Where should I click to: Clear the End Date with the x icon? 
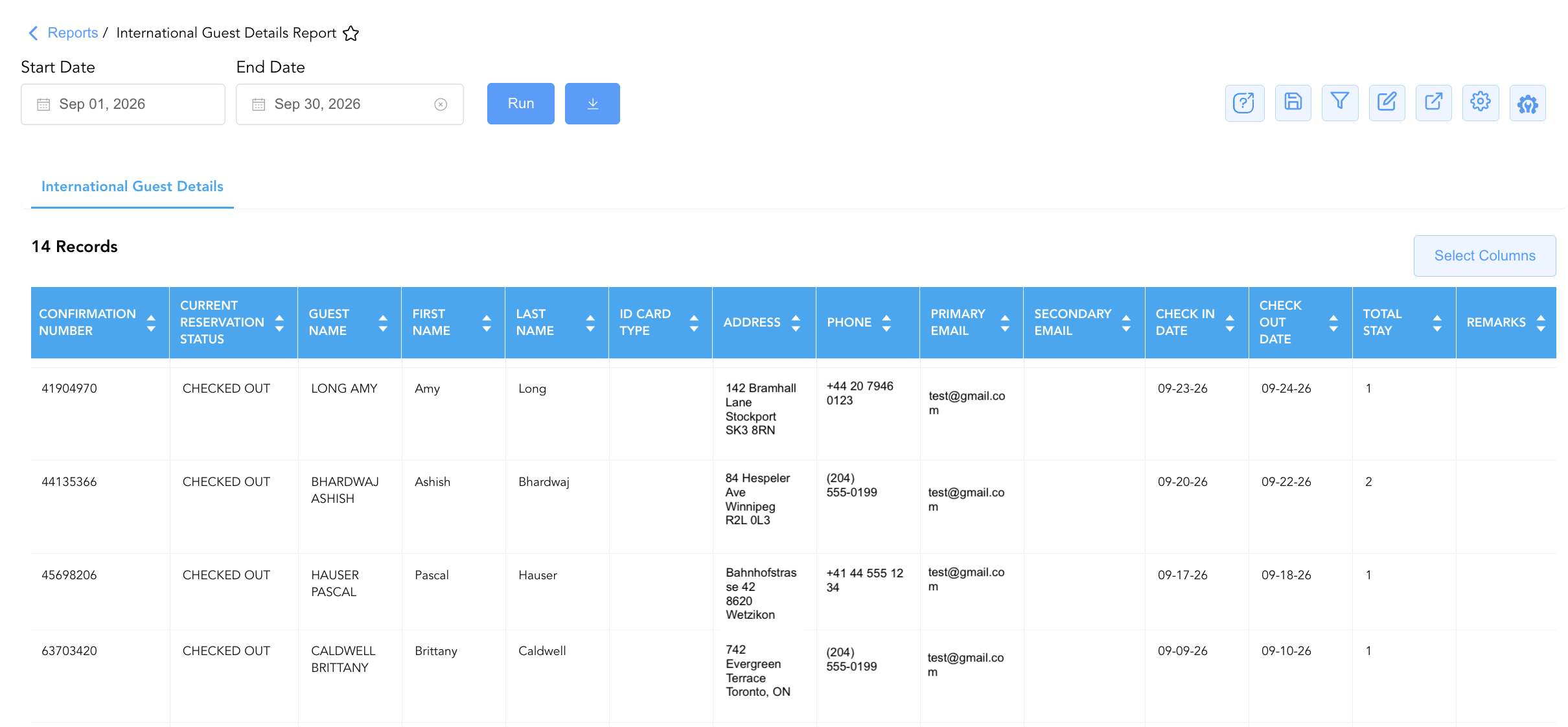tap(441, 104)
